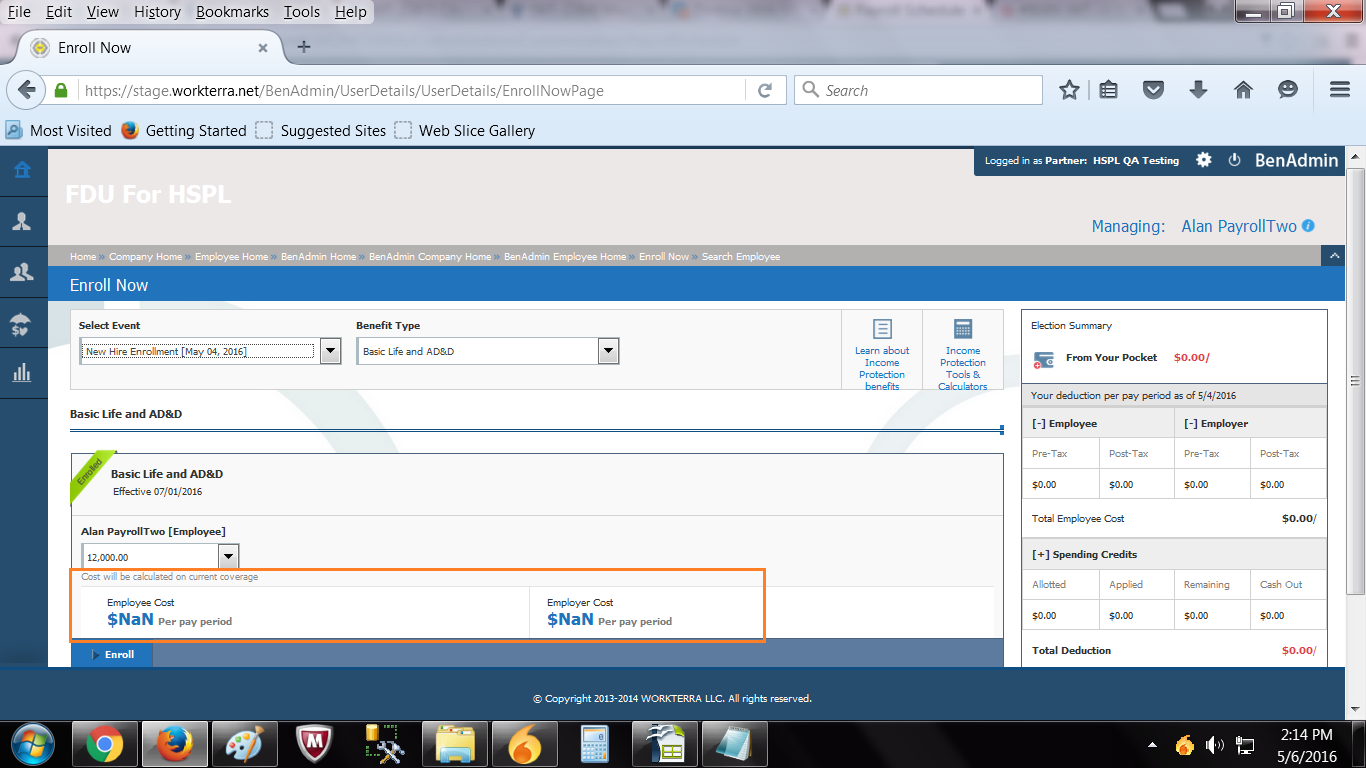1366x768 pixels.
Task: Open the View menu
Action: (102, 12)
